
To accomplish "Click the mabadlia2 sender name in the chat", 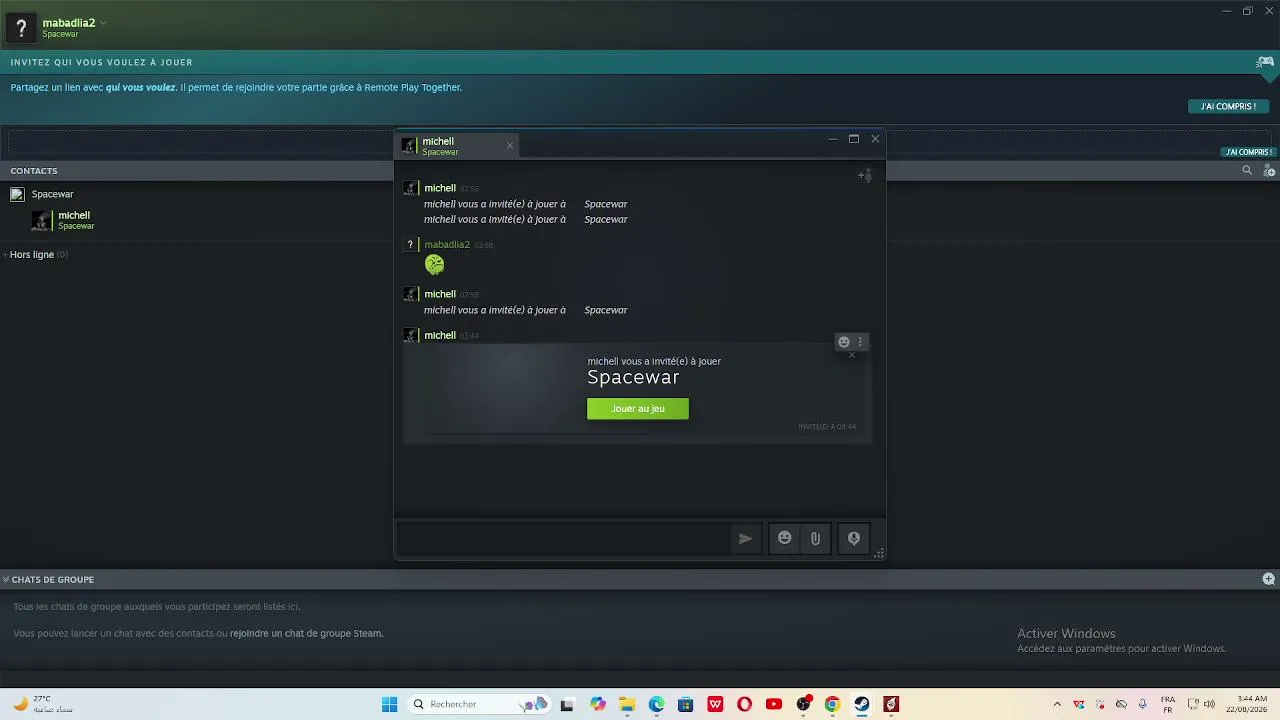I will pyautogui.click(x=447, y=245).
